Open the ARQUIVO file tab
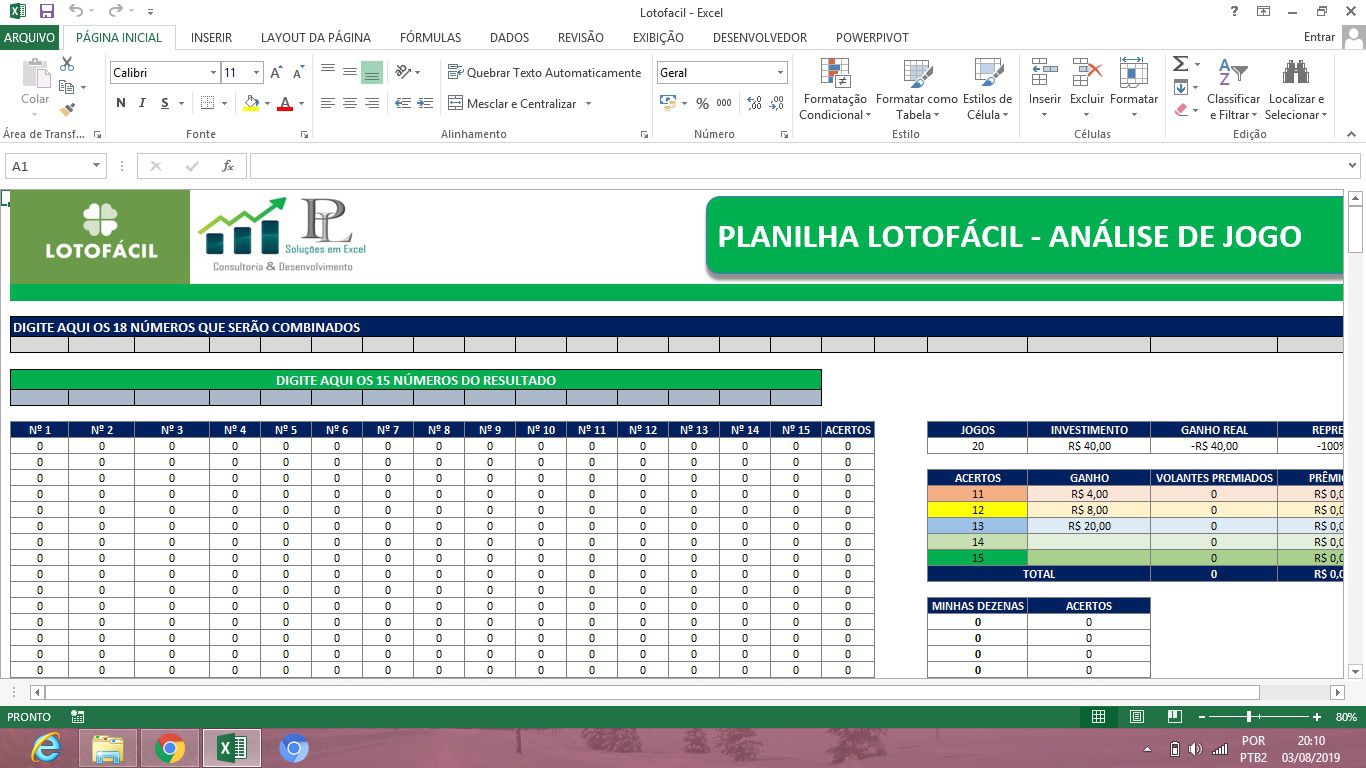The image size is (1366, 768). [29, 37]
